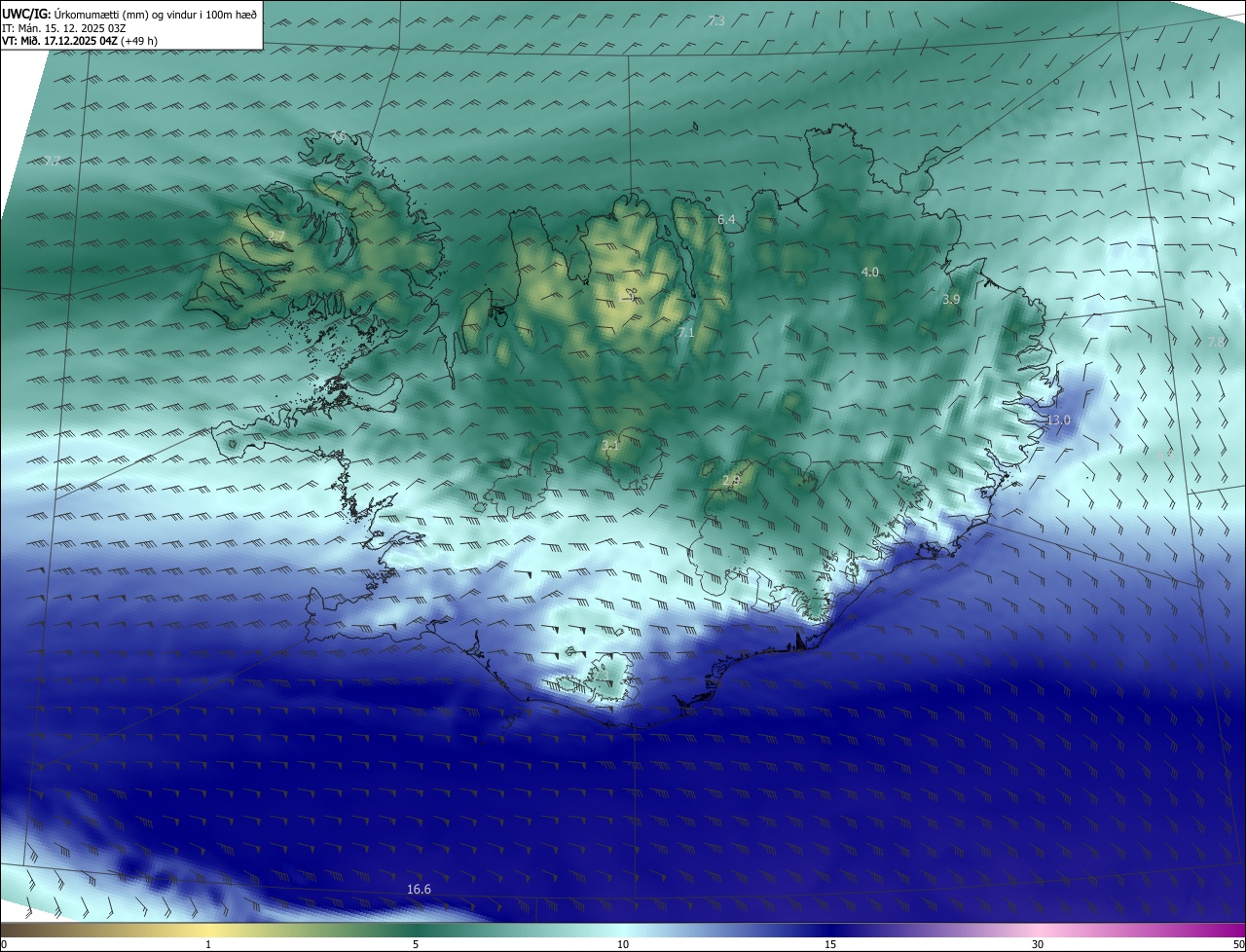
Task: Click the 7.1 value label
Action: [686, 333]
